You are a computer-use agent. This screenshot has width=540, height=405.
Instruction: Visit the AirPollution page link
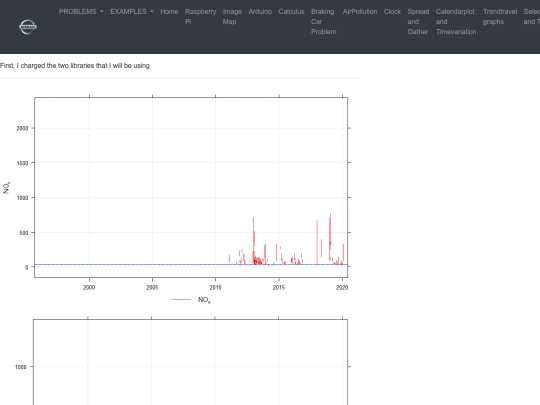[x=360, y=12]
